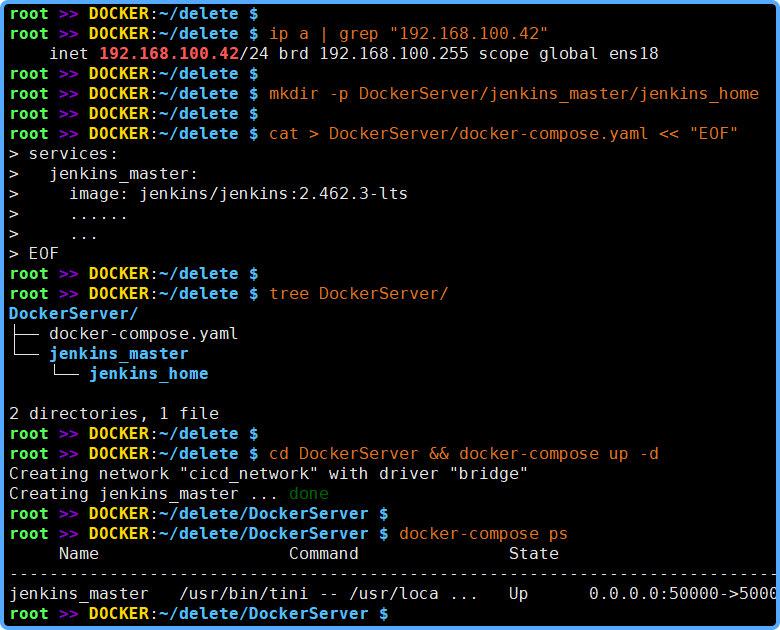Click jenkins_master in the ps table row
This screenshot has height=630, width=780.
coord(79,594)
